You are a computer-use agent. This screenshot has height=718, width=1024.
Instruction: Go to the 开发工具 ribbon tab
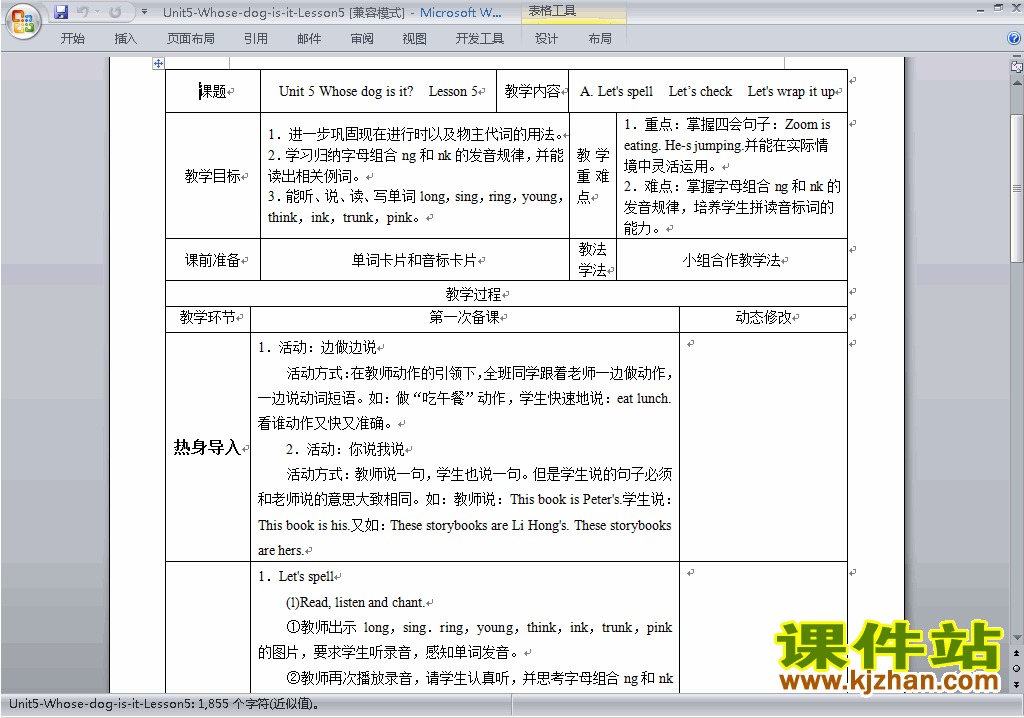[479, 39]
